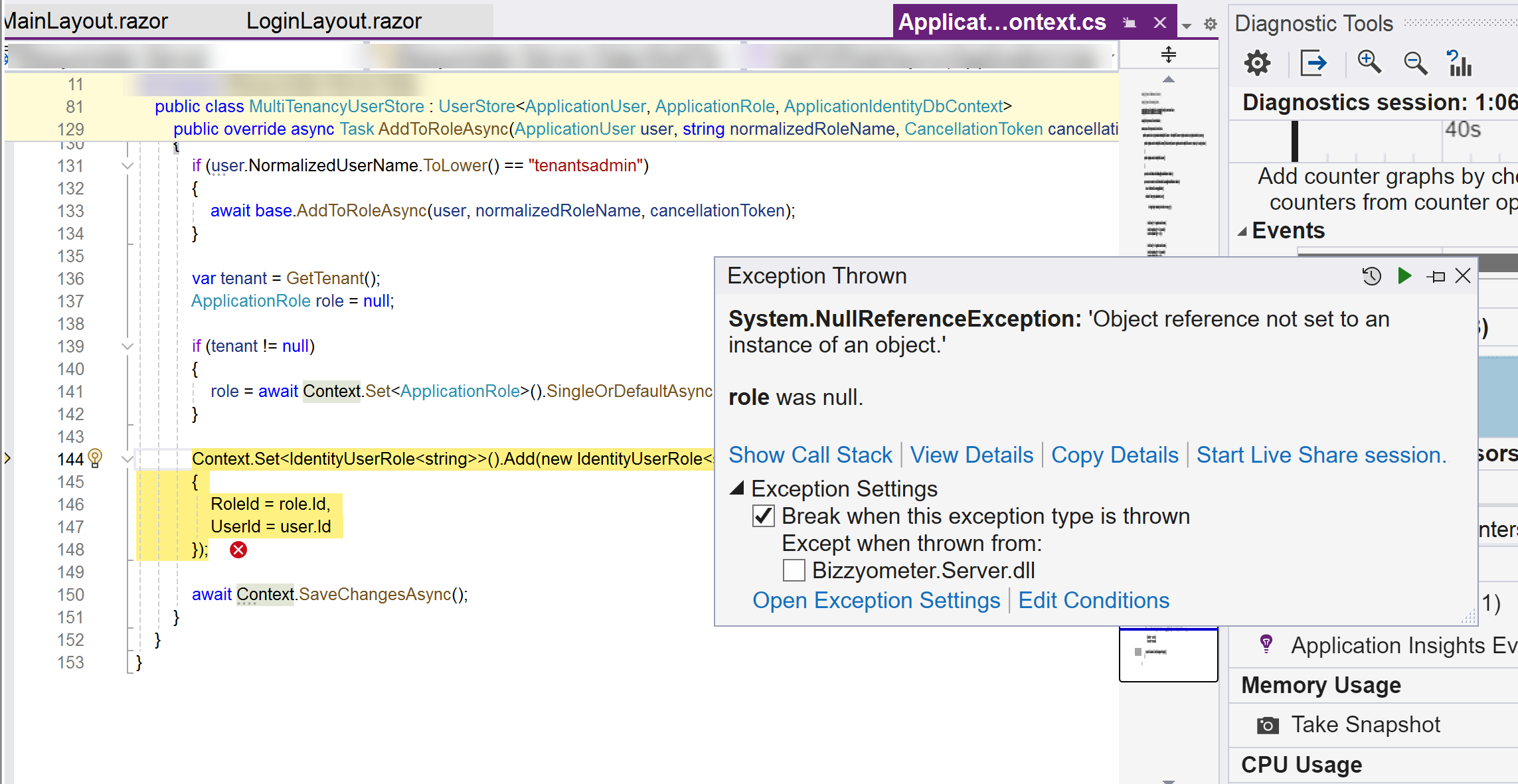Uncheck Break when this exception type is thrown
This screenshot has width=1518, height=784.
(x=764, y=516)
